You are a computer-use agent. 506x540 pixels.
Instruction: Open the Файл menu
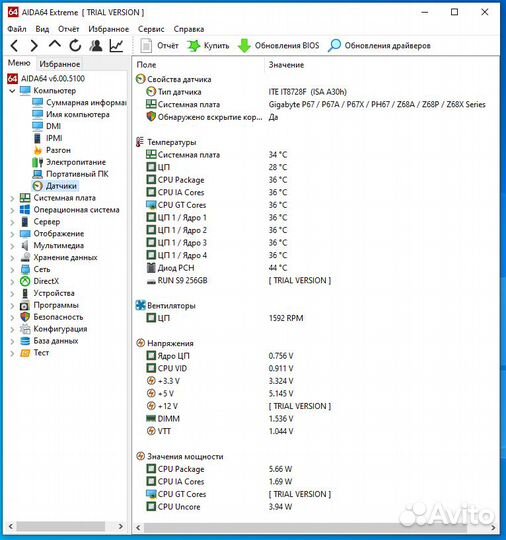[x=17, y=29]
